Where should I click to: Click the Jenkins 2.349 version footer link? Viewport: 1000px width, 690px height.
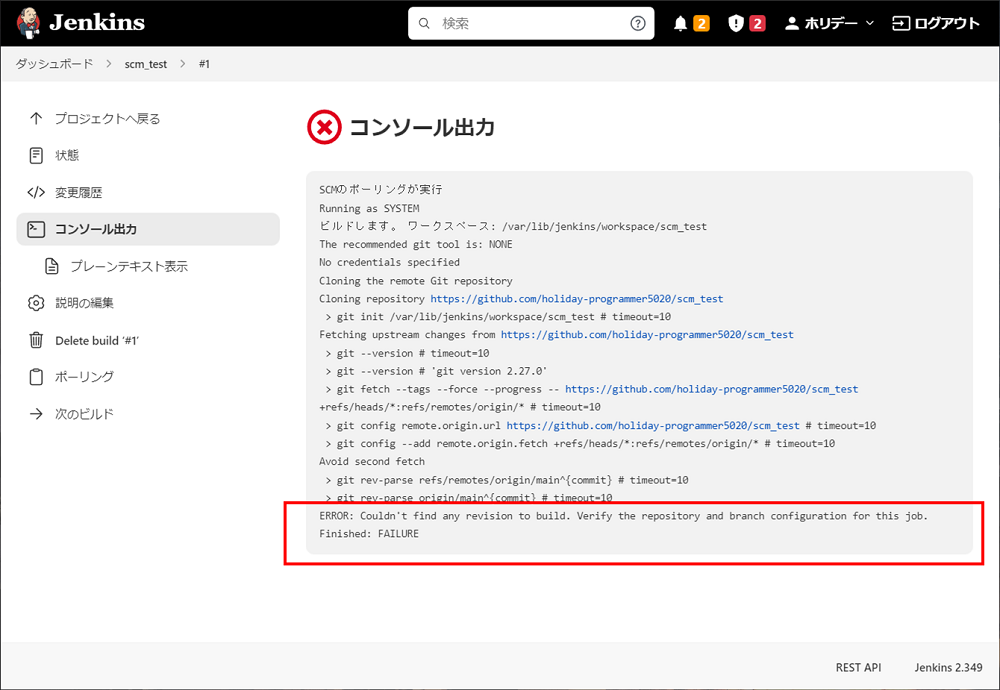[x=948, y=667]
